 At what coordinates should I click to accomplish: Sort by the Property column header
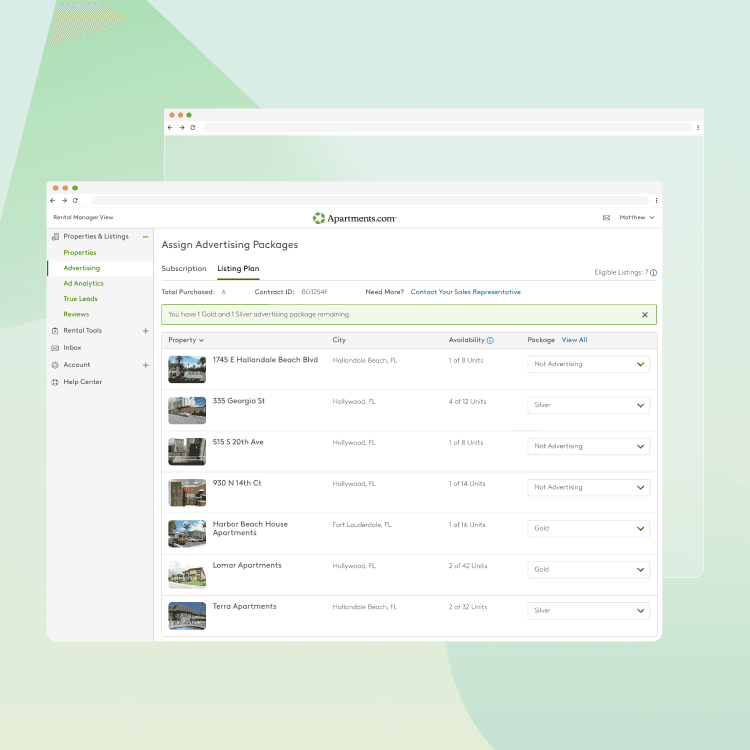pyautogui.click(x=186, y=340)
